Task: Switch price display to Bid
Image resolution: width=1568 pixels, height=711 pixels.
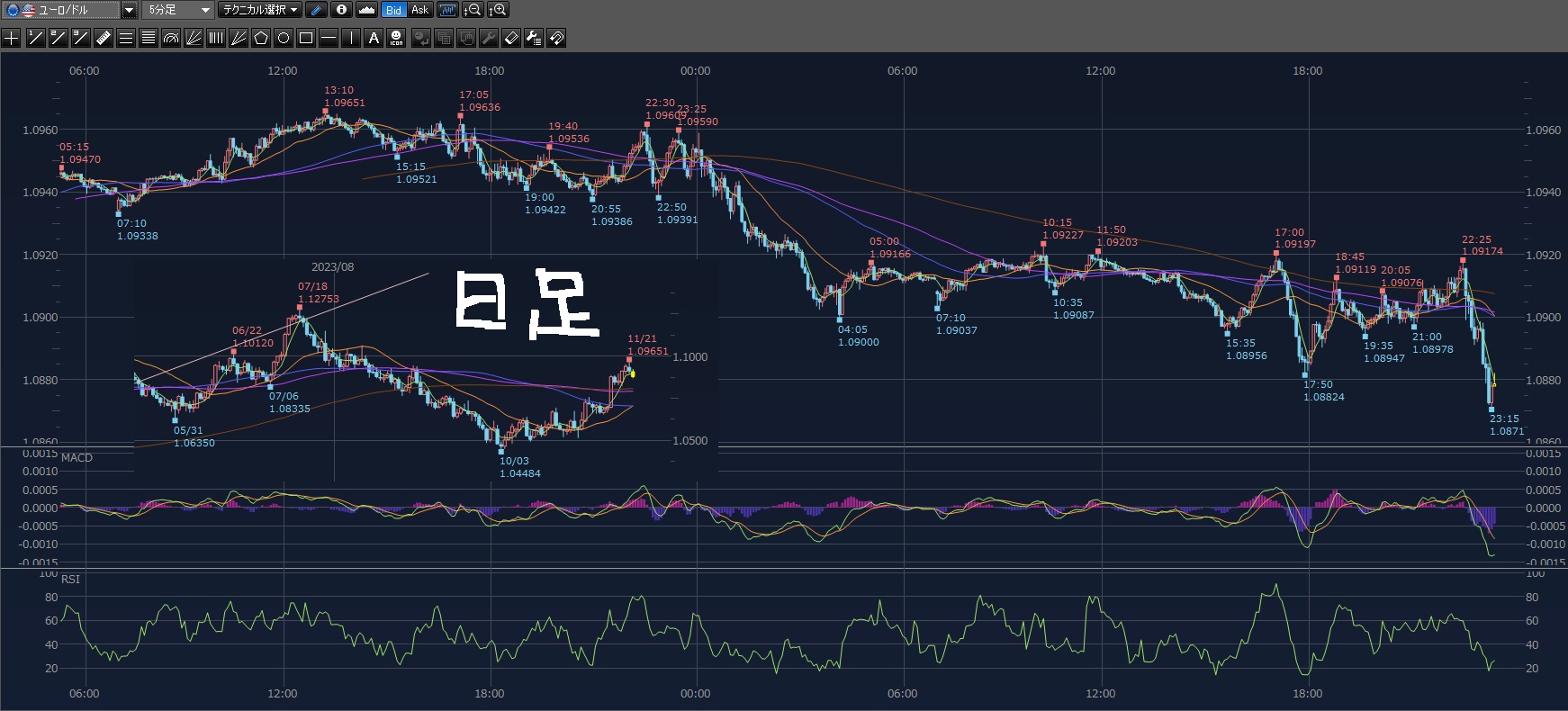Action: click(x=393, y=10)
